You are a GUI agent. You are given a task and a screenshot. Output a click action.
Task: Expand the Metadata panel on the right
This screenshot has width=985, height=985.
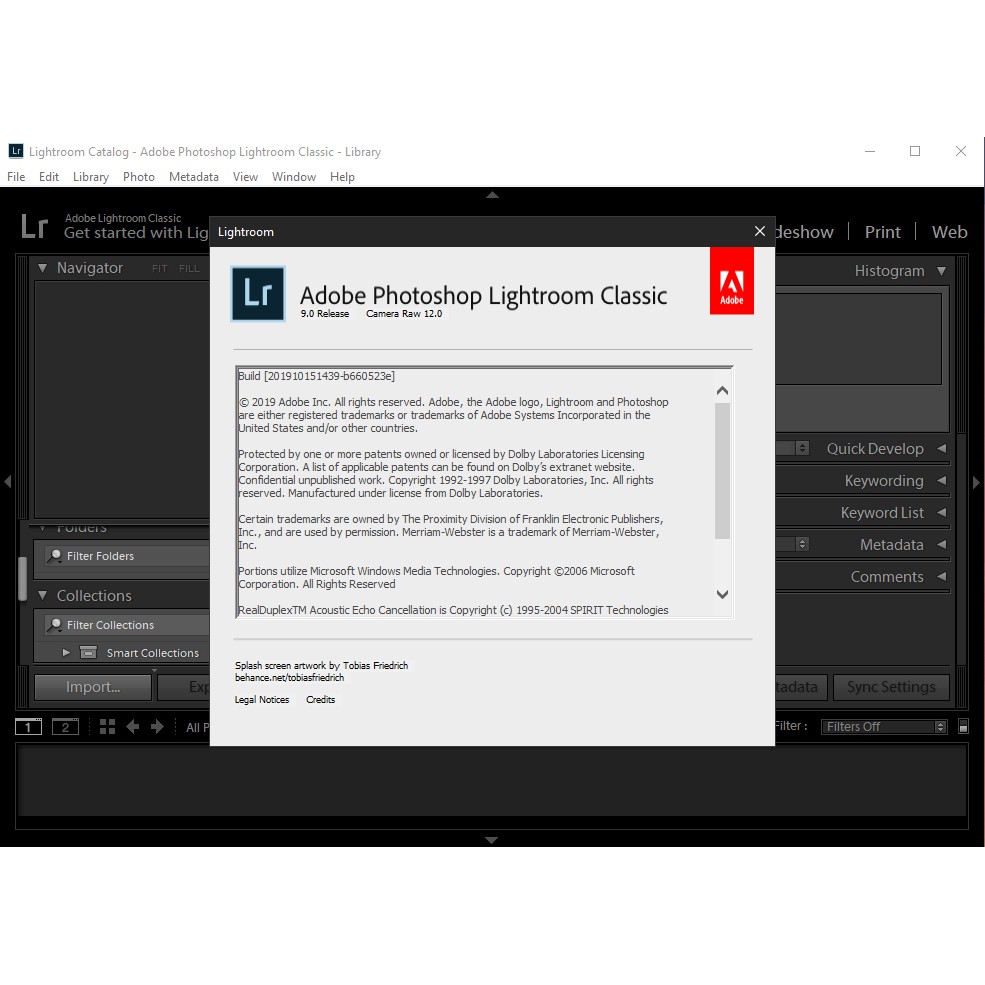click(941, 545)
